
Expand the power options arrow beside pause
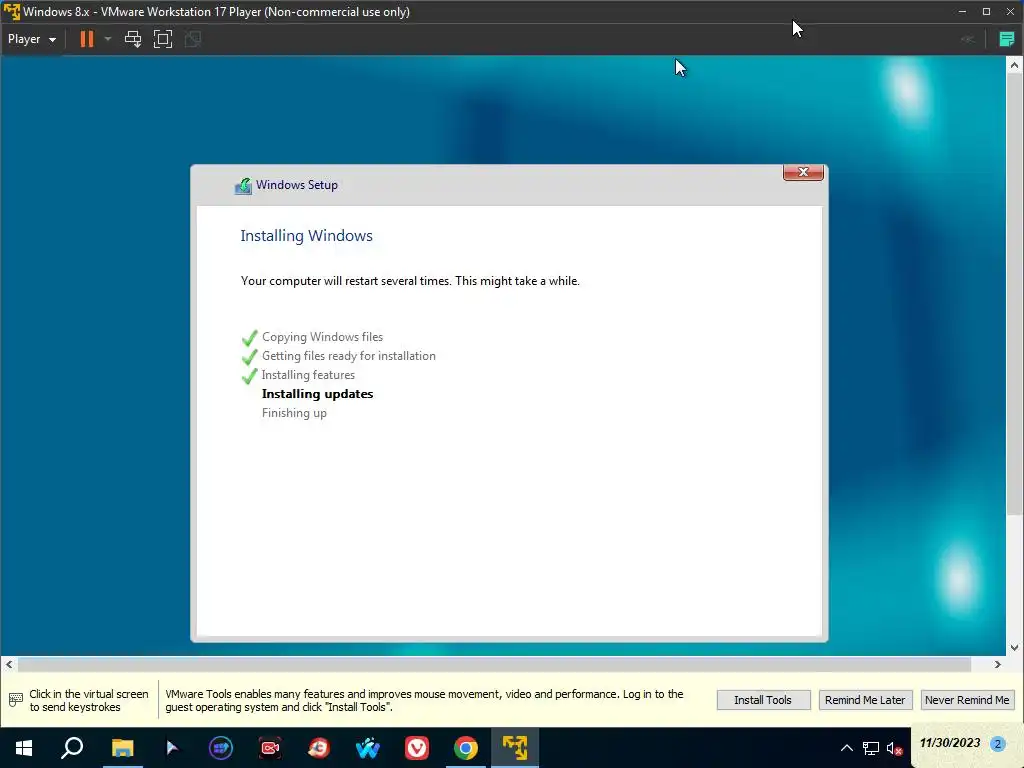tap(108, 39)
